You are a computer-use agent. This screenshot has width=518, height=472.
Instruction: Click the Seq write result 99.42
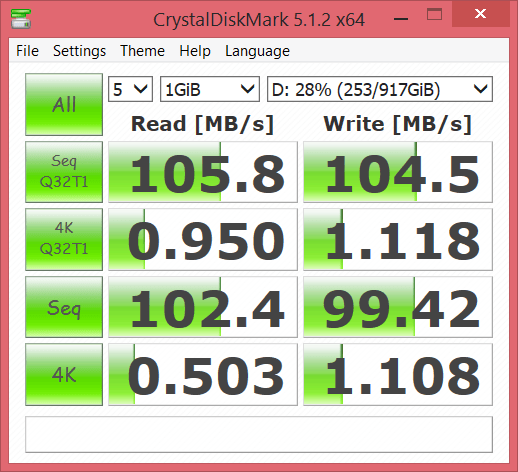click(398, 307)
